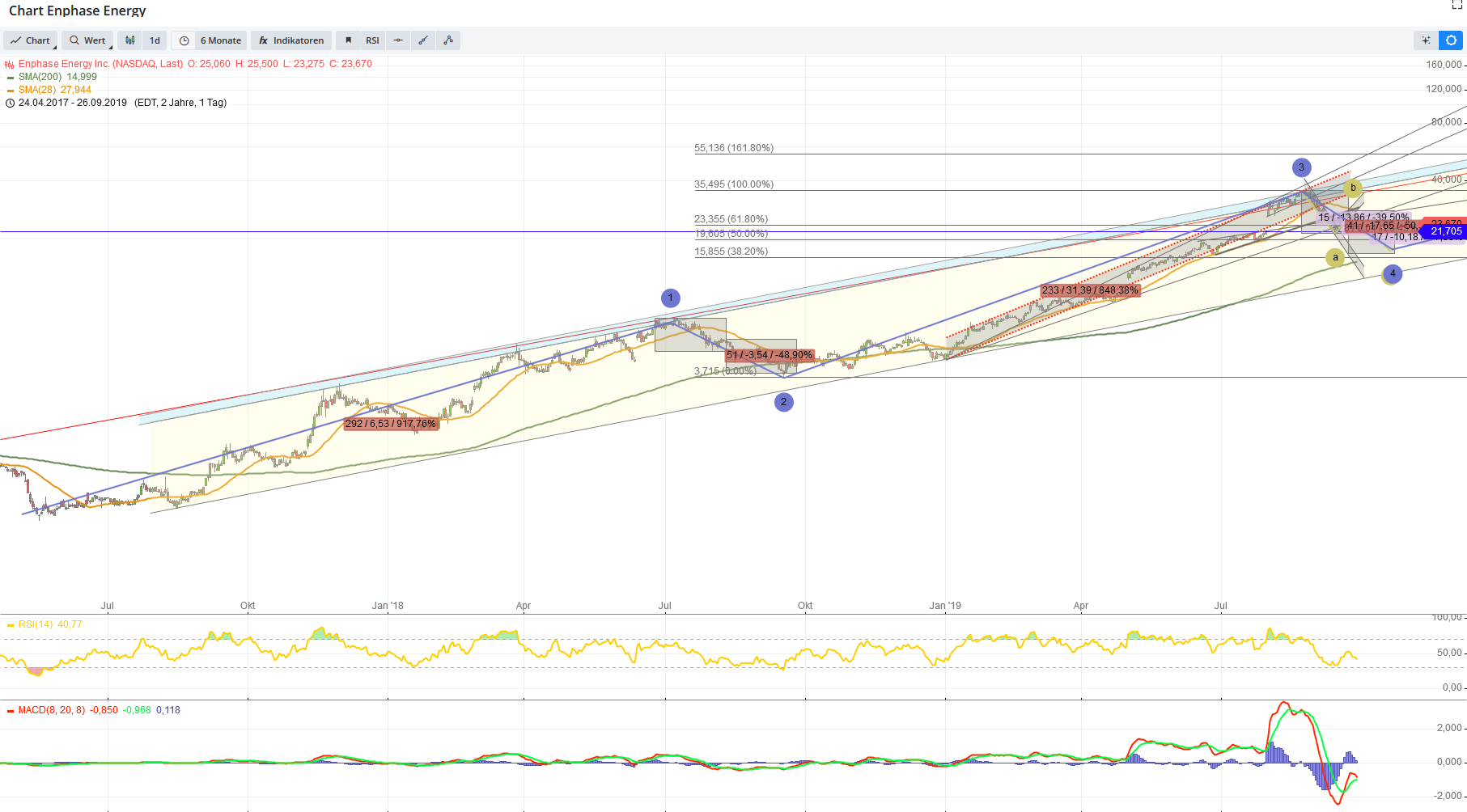Click the 120,000 price axis label
Image resolution: width=1467 pixels, height=812 pixels.
[1444, 89]
